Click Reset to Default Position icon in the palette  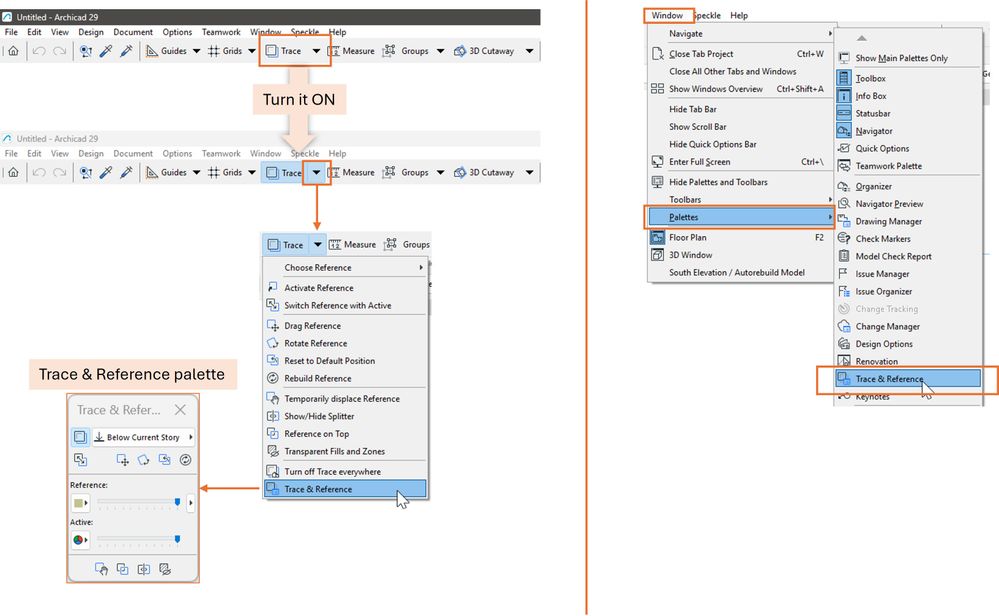pyautogui.click(x=164, y=459)
